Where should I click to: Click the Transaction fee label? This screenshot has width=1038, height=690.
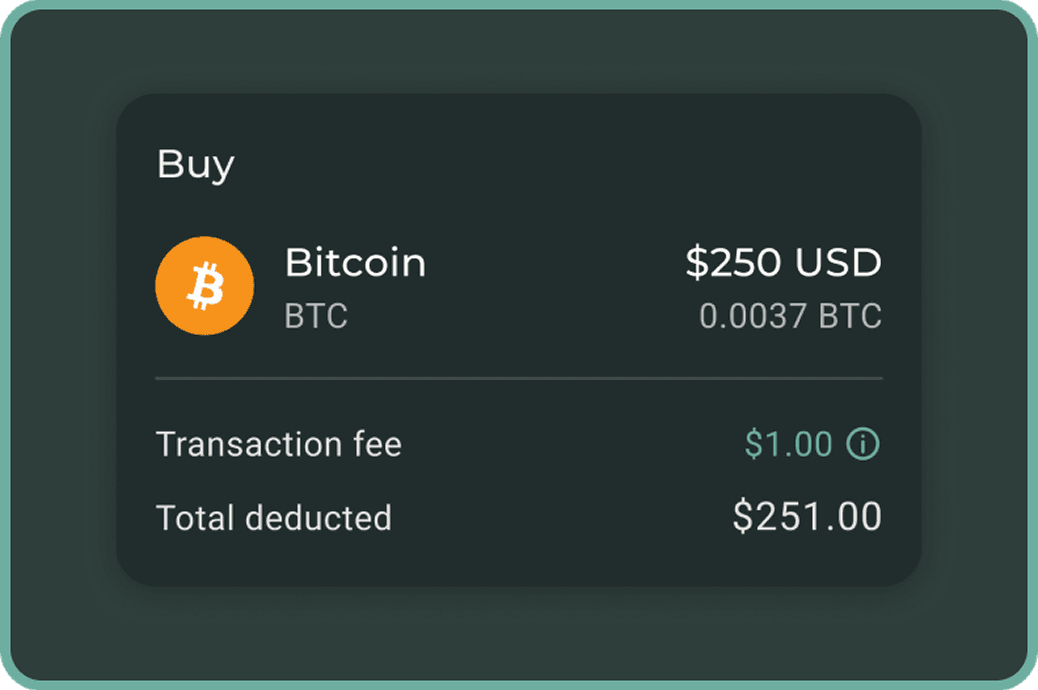tap(279, 443)
